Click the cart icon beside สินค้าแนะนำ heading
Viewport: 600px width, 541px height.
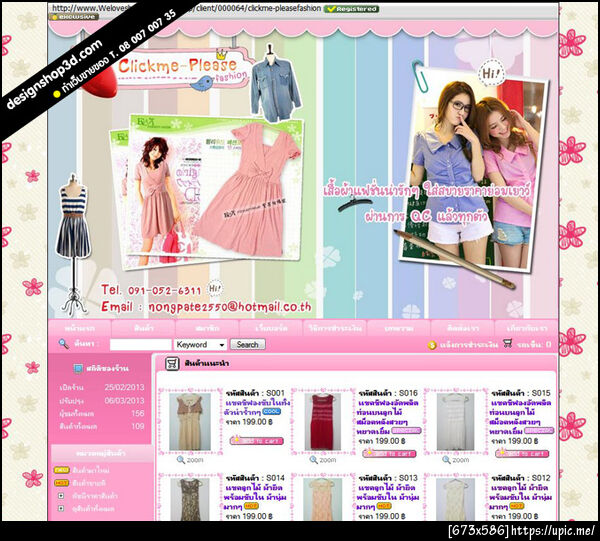click(172, 363)
